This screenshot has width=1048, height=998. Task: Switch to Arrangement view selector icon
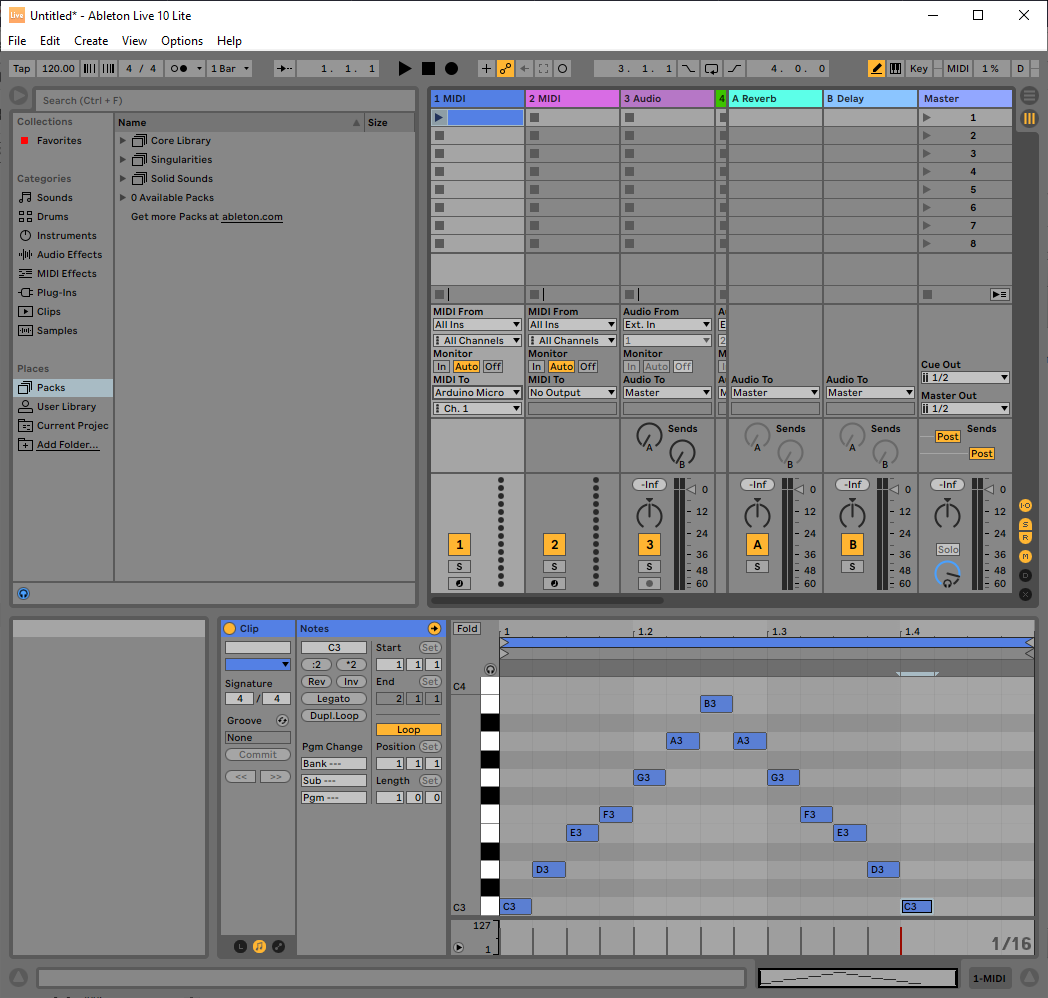pos(1029,97)
